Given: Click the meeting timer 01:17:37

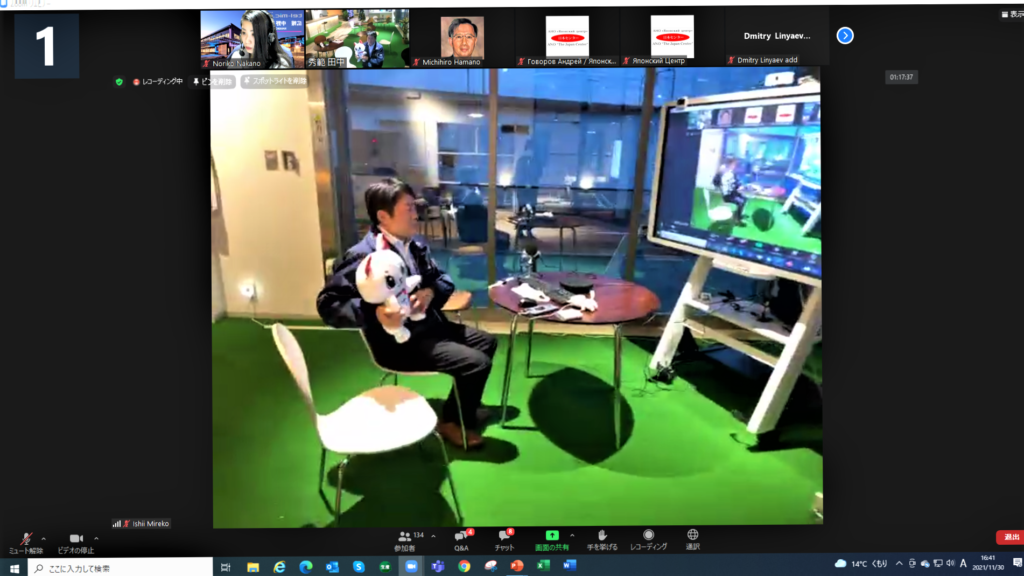Looking at the screenshot, I should click(901, 77).
